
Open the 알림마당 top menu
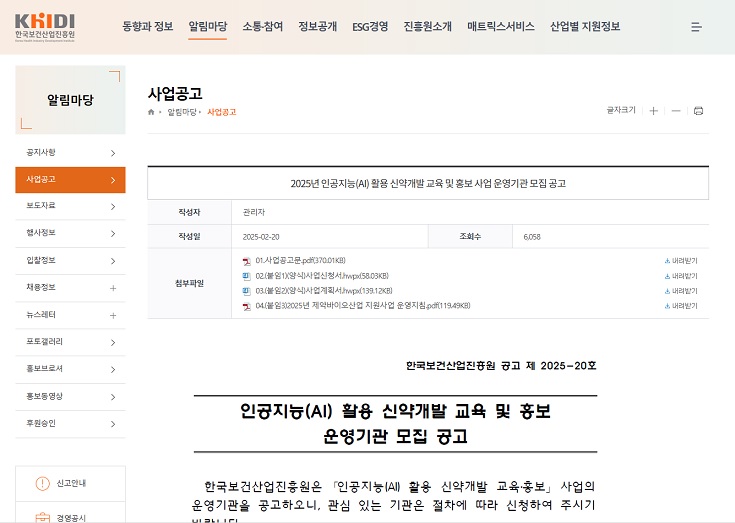tap(207, 27)
